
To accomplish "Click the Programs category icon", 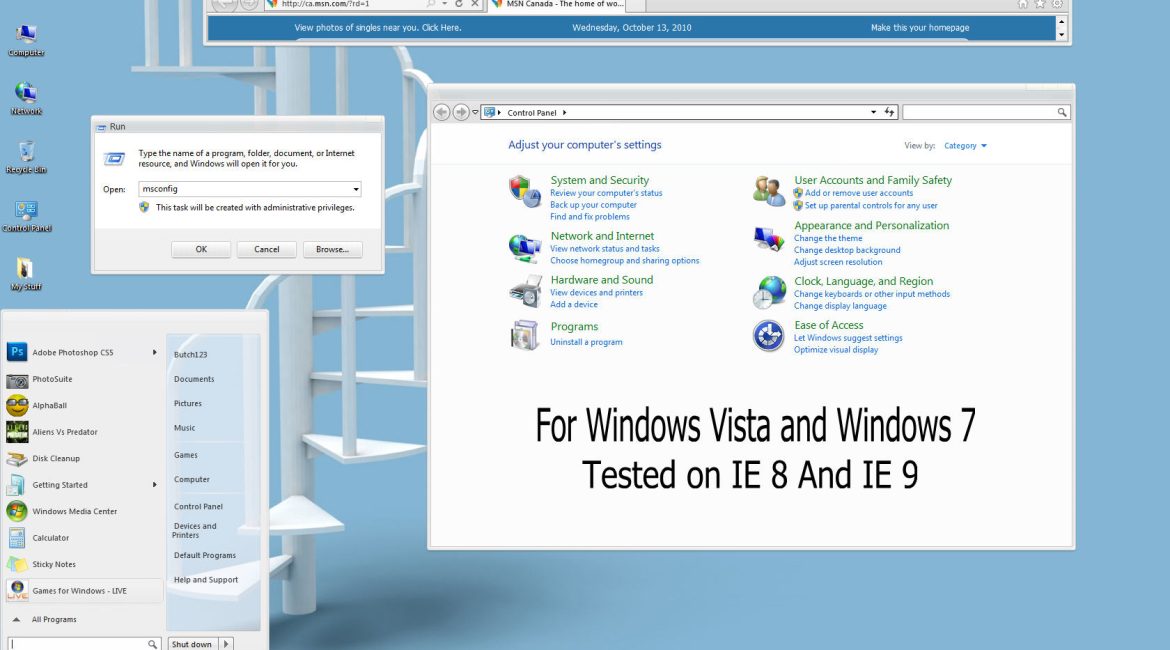I will pyautogui.click(x=525, y=335).
